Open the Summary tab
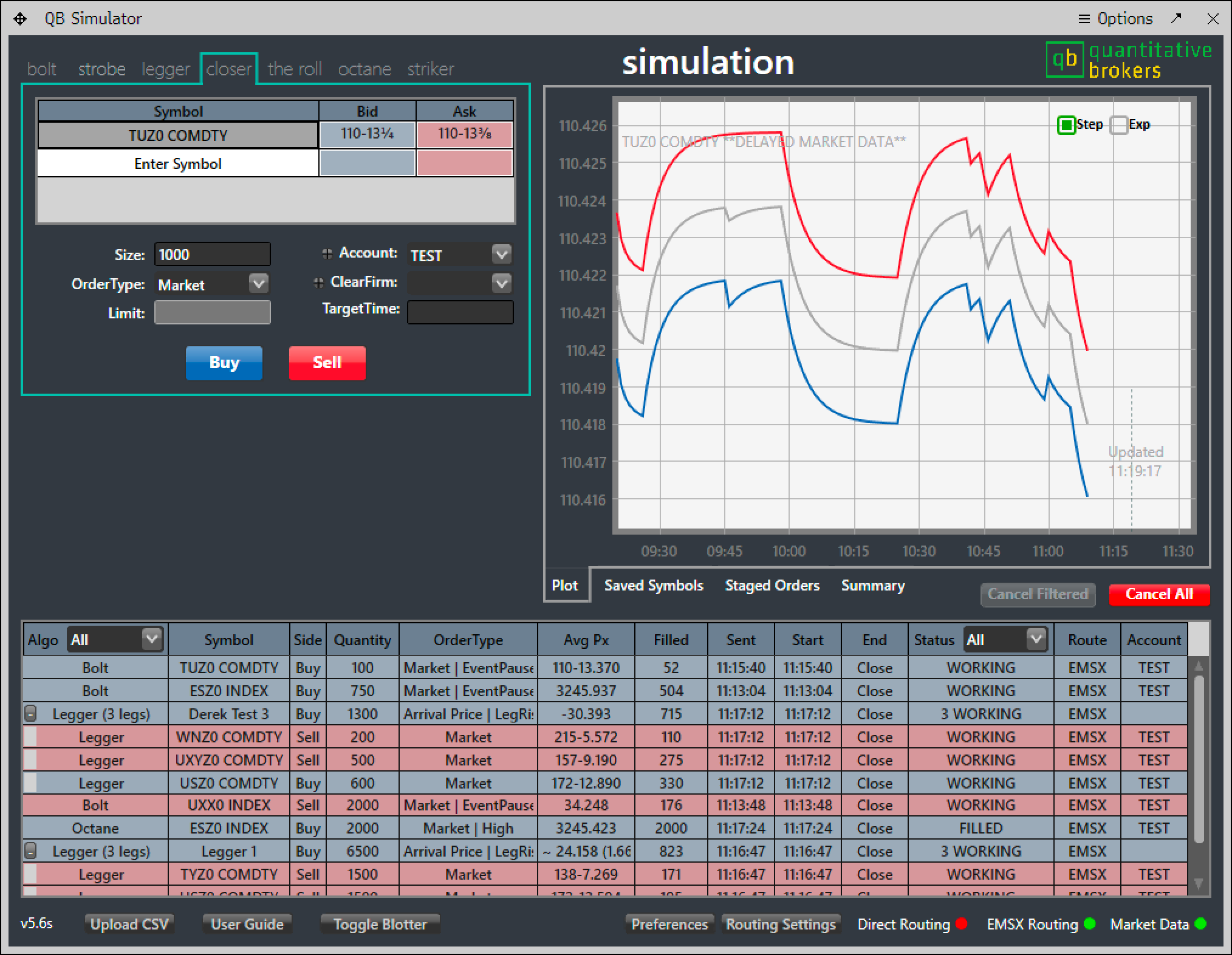 873,585
